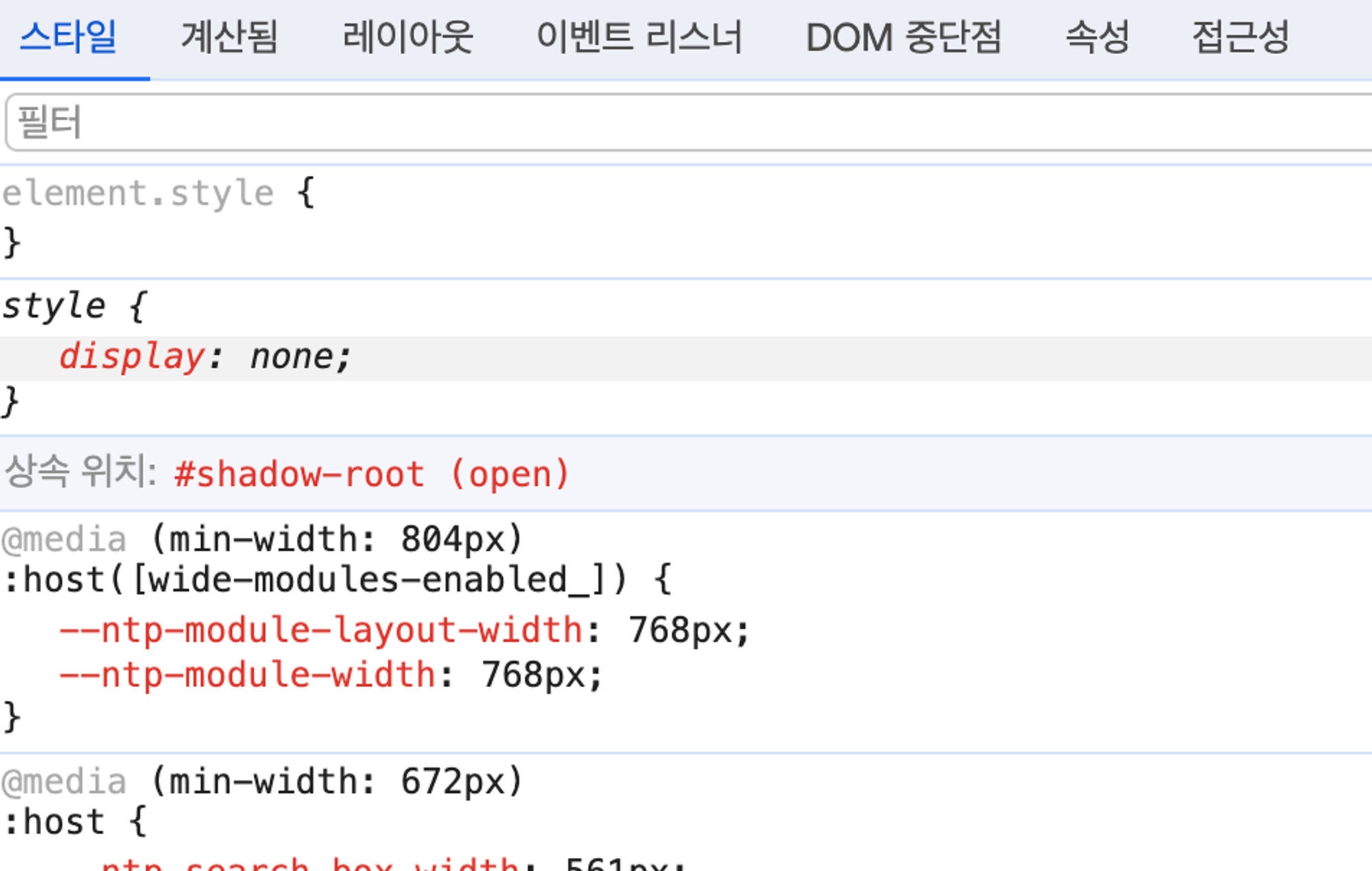Open the 계산됨 tab

[x=229, y=37]
